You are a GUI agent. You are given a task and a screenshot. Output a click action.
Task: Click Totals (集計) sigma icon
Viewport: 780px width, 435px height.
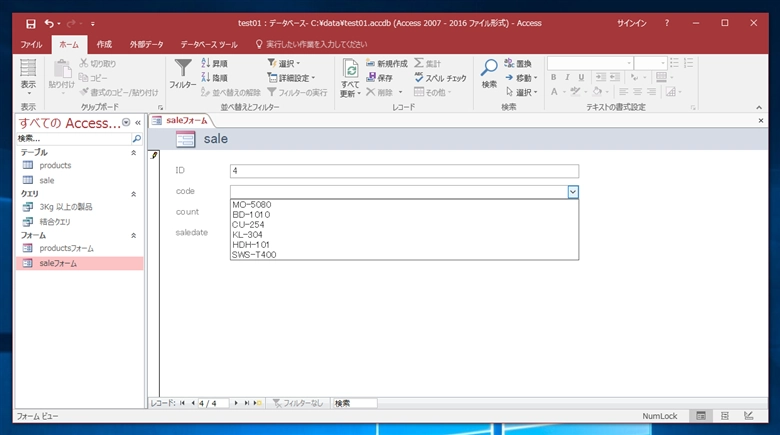[x=419, y=63]
